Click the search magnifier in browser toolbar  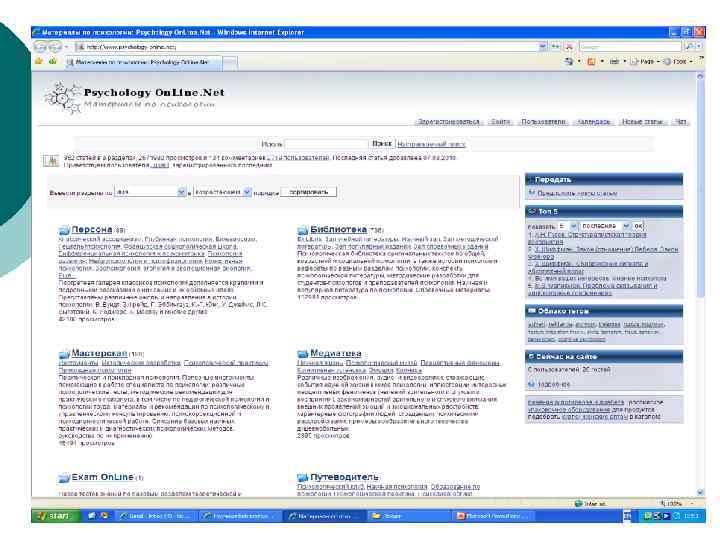[689, 46]
